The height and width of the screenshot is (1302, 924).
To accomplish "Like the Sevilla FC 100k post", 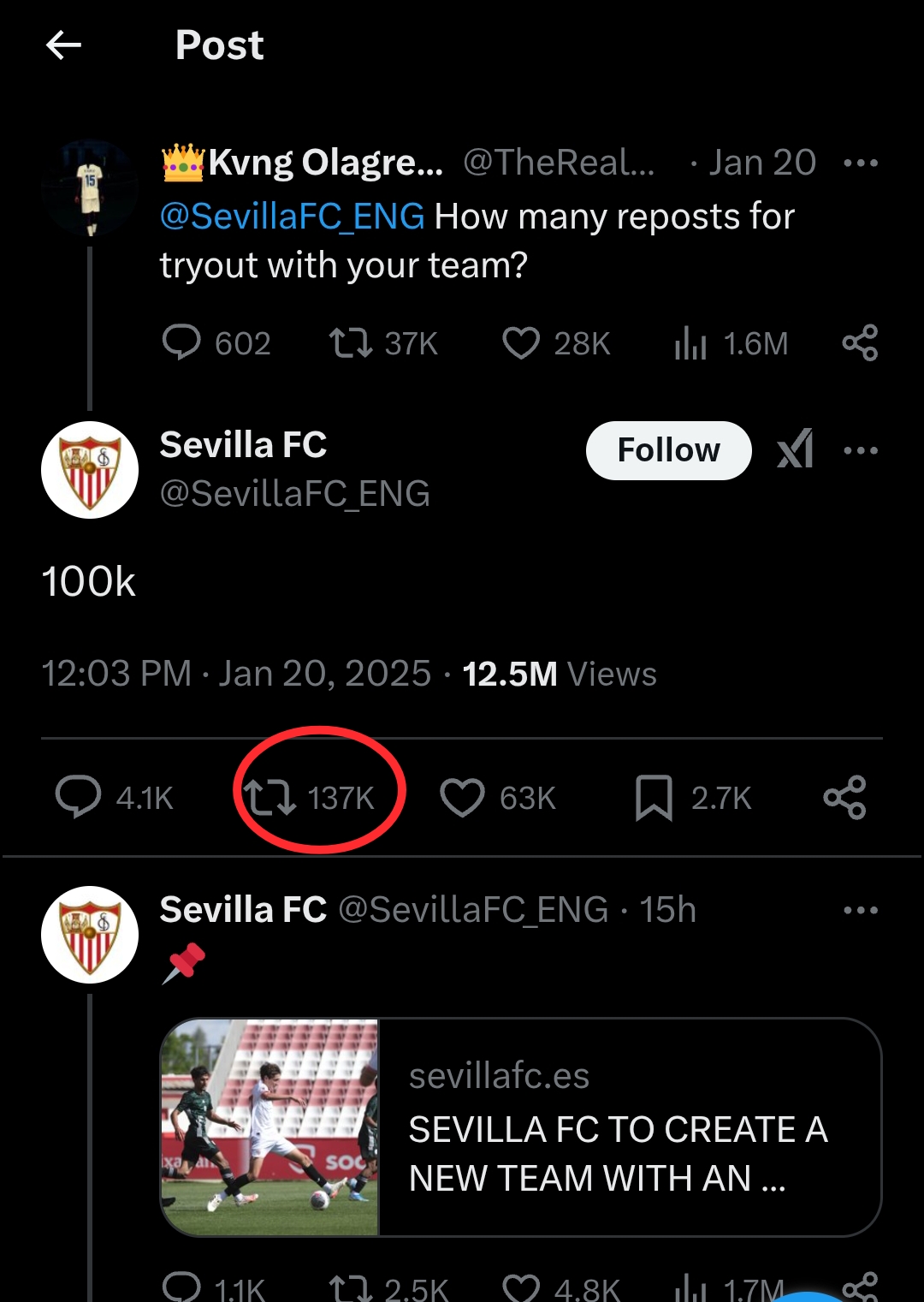I will point(462,797).
